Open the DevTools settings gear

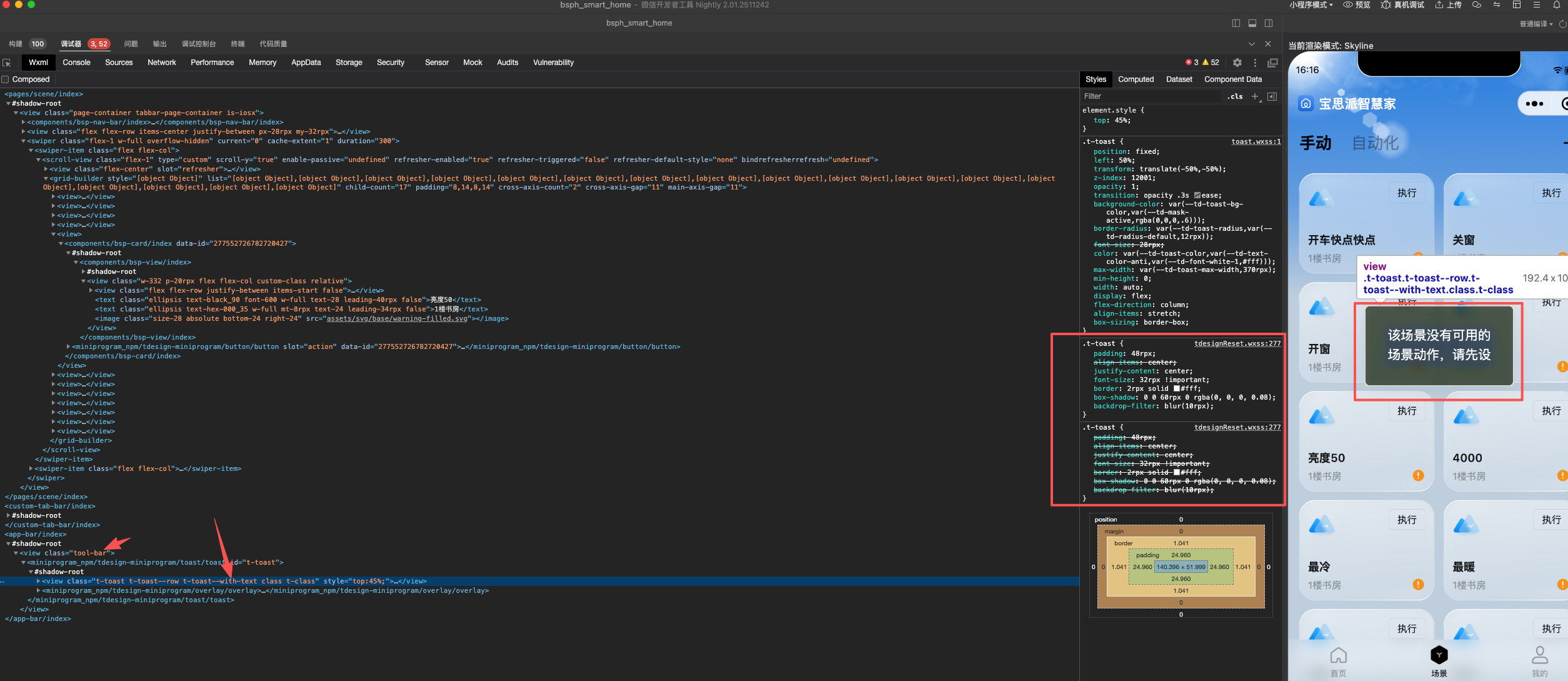[x=1237, y=63]
